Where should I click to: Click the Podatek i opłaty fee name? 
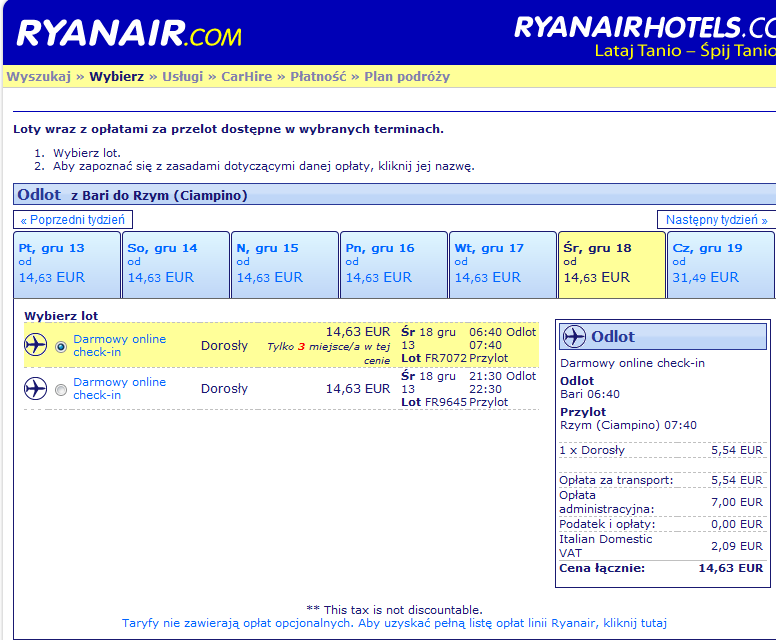(x=607, y=524)
